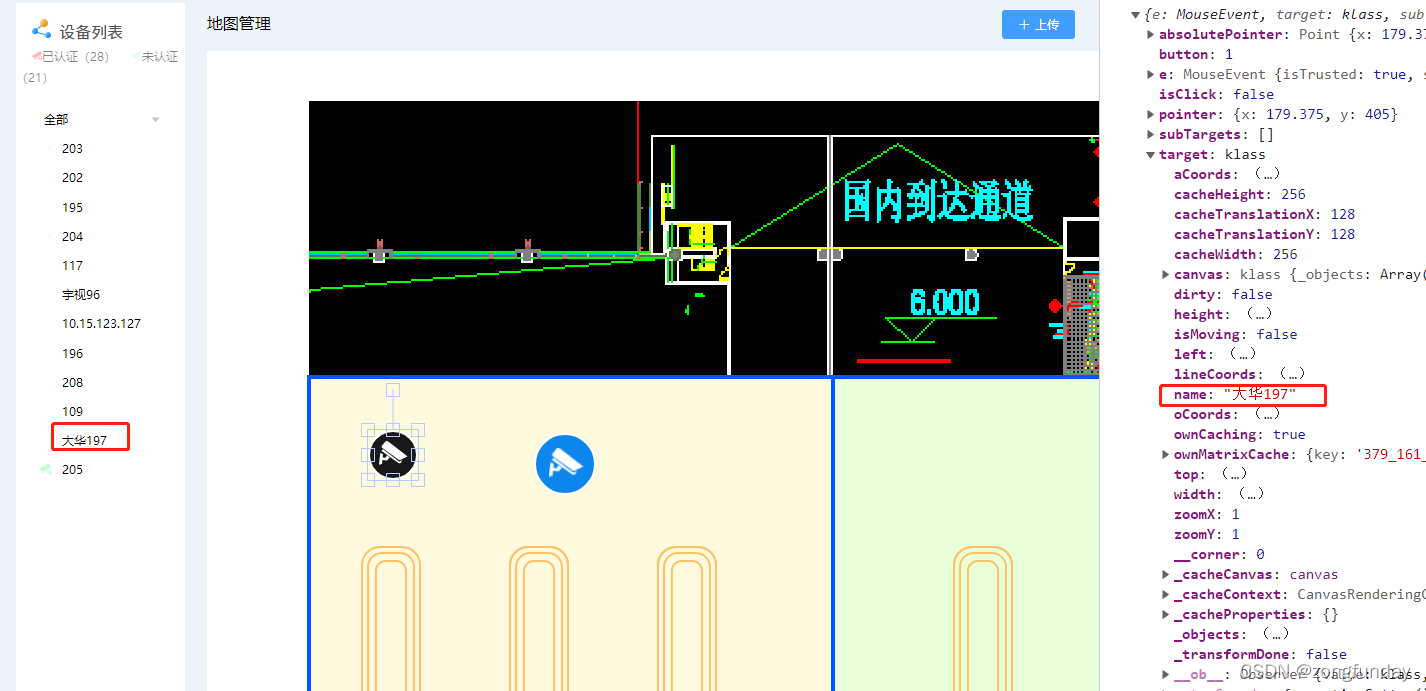Click the cacheTranslationX: 128 property
The image size is (1426, 691).
click(1264, 214)
